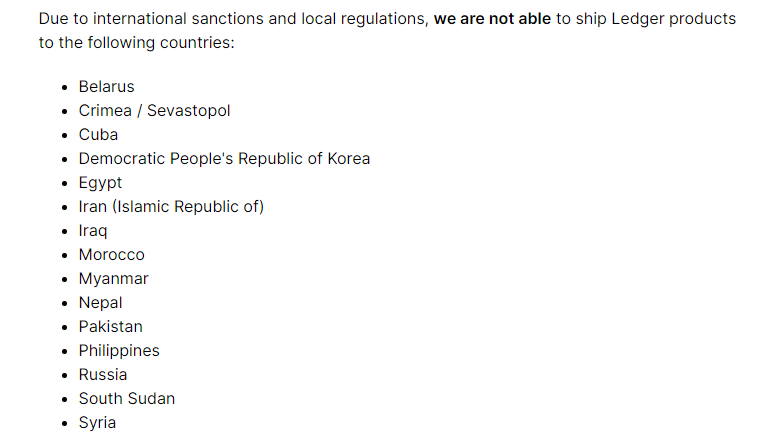This screenshot has width=765, height=445.
Task: Select the South Sudan list item
Action: coord(126,399)
